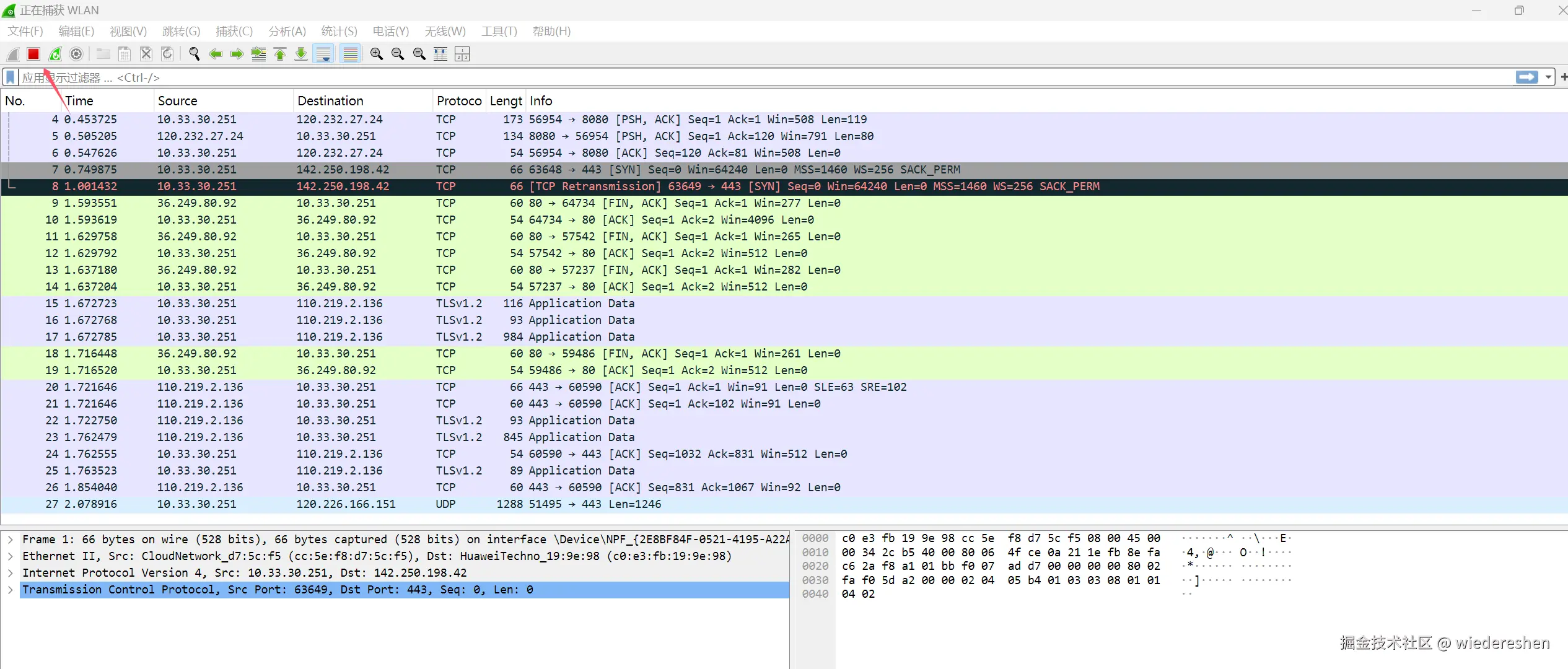The width and height of the screenshot is (1568, 669).
Task: Zoom in on packet list text
Action: coord(376,55)
